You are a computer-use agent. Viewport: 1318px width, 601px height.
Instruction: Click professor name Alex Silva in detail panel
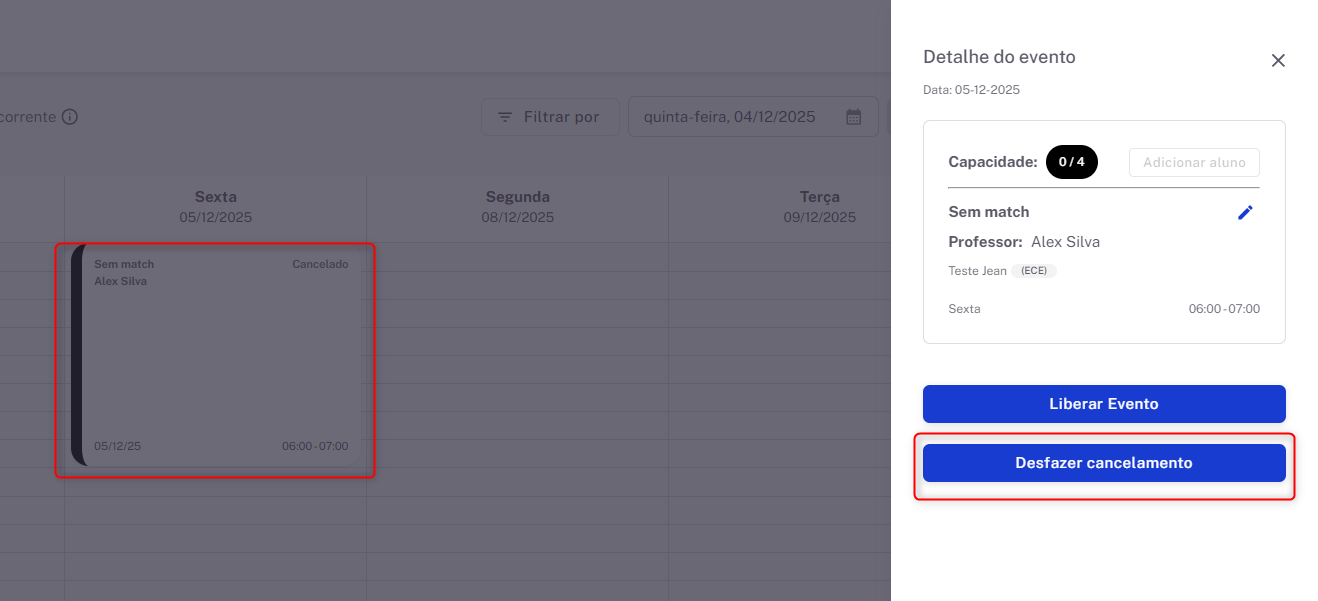coord(1065,242)
